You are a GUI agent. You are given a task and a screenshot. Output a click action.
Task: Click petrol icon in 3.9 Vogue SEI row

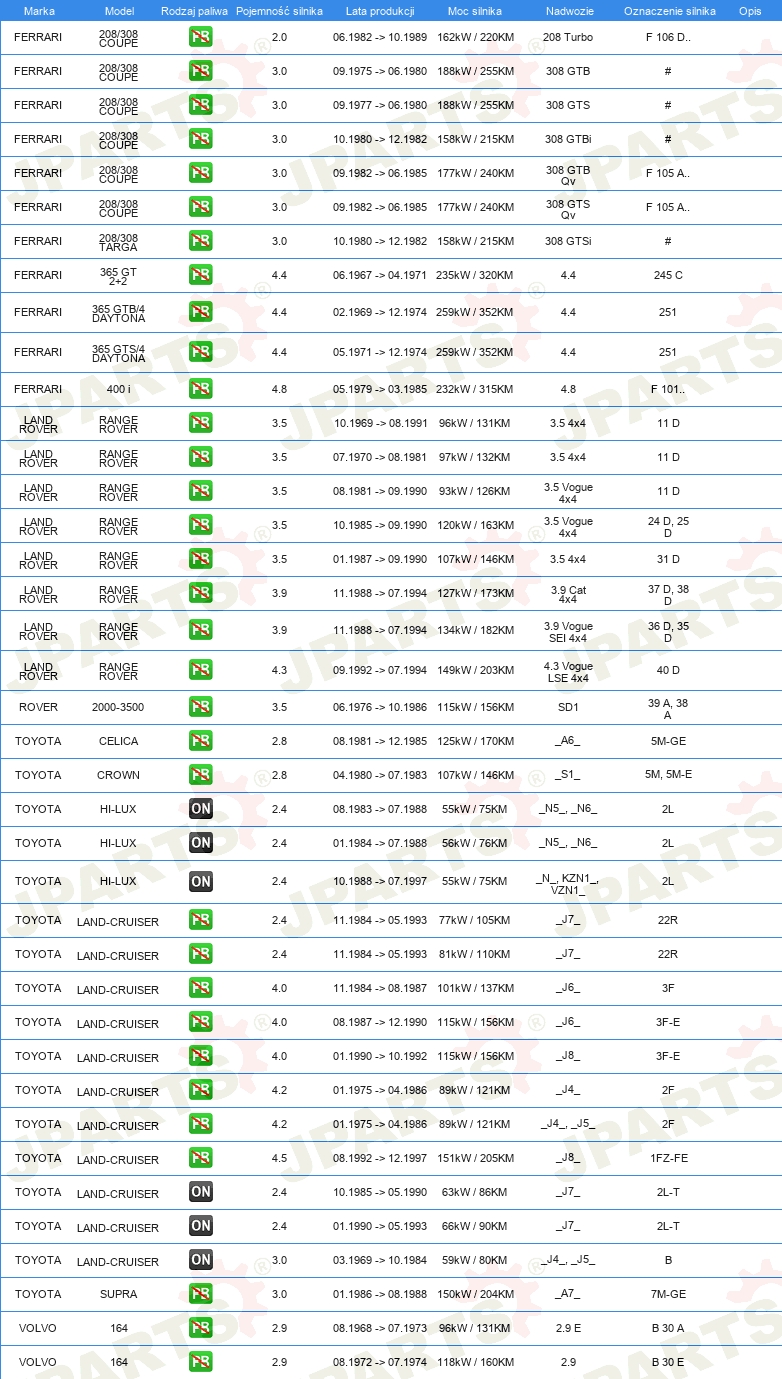[201, 630]
